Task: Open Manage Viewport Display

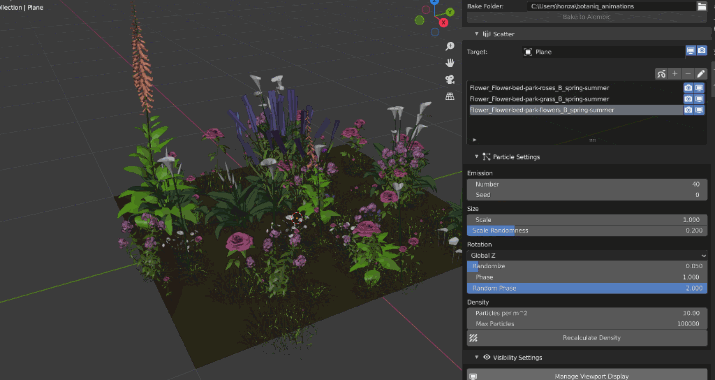Action: (587, 376)
